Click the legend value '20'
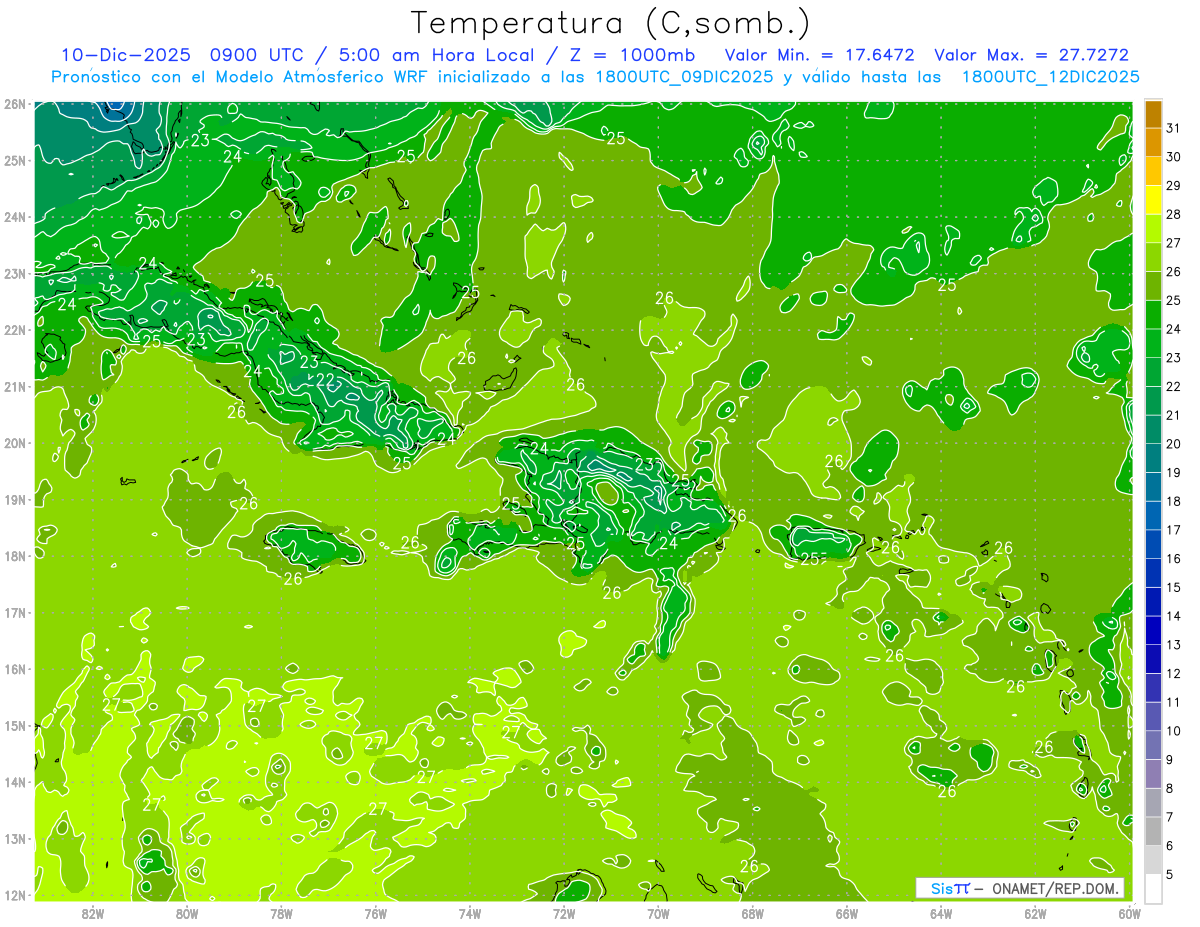1200x927 pixels. (x=1174, y=444)
